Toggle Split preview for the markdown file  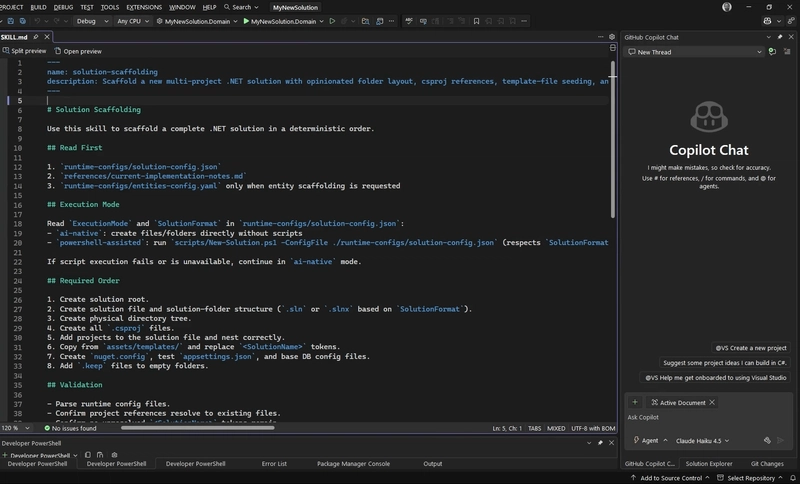(x=24, y=51)
